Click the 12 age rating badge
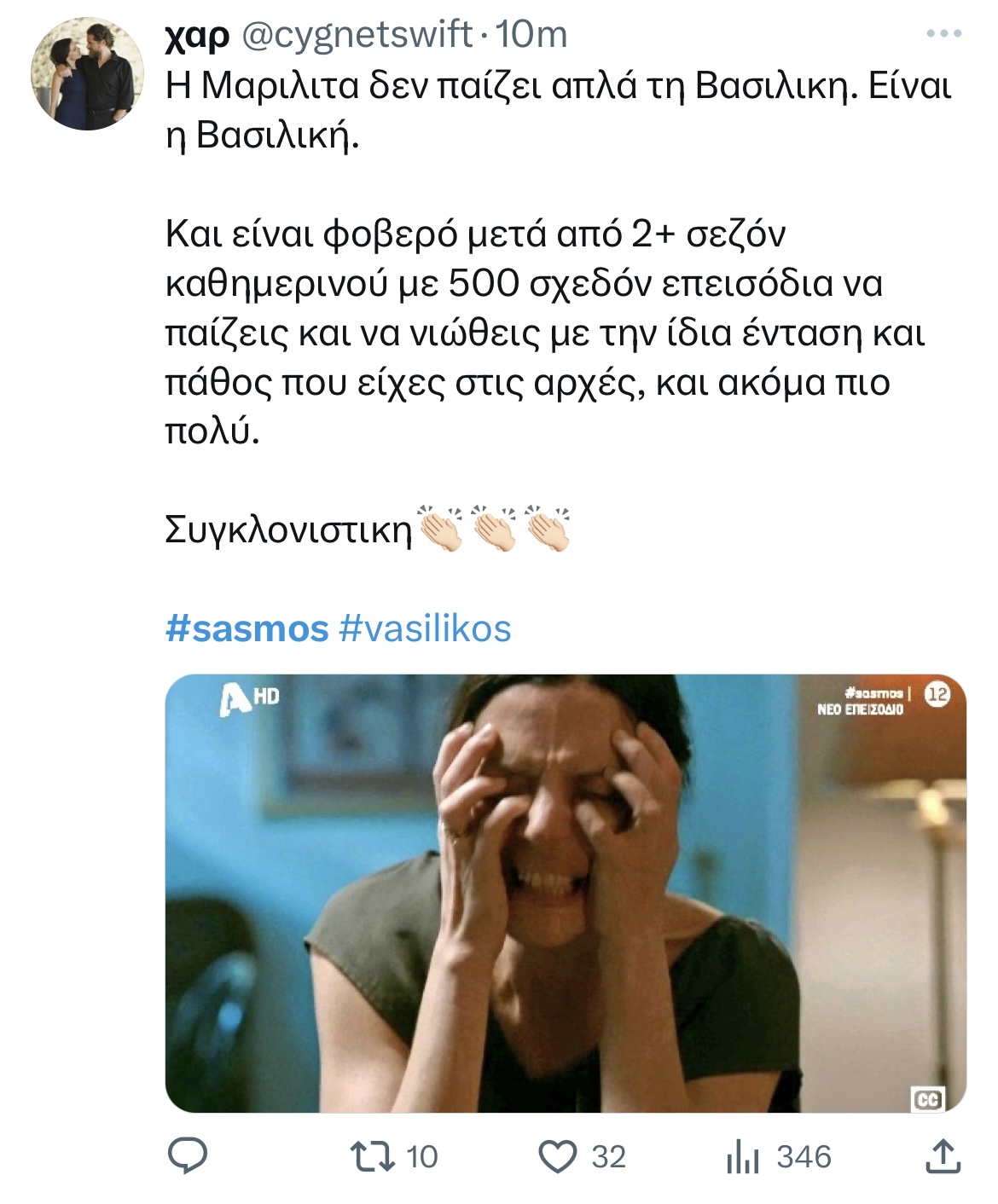Screen dimensions: 998x1204 (937, 695)
